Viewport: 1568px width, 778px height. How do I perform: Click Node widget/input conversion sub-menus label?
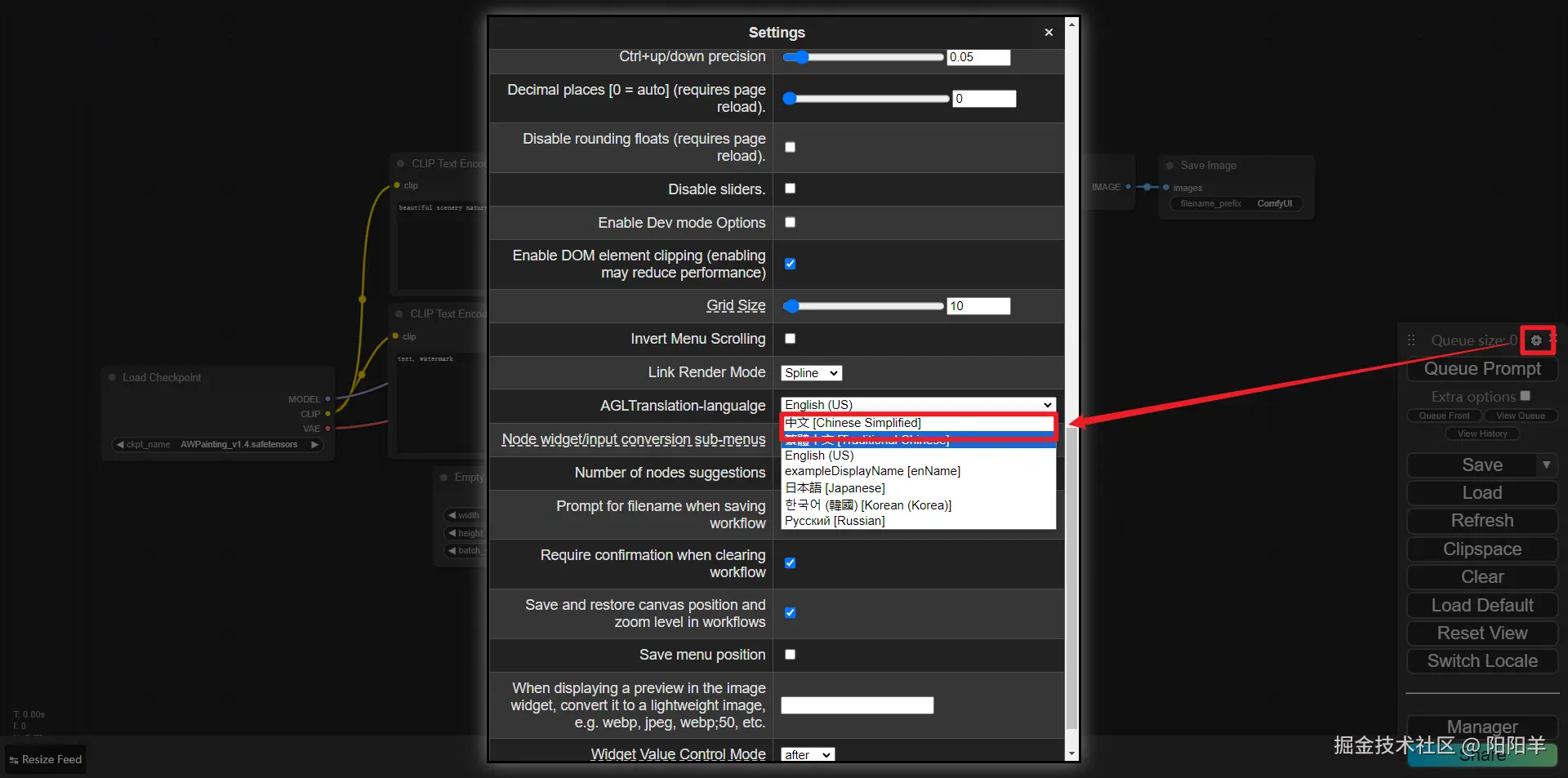point(634,439)
